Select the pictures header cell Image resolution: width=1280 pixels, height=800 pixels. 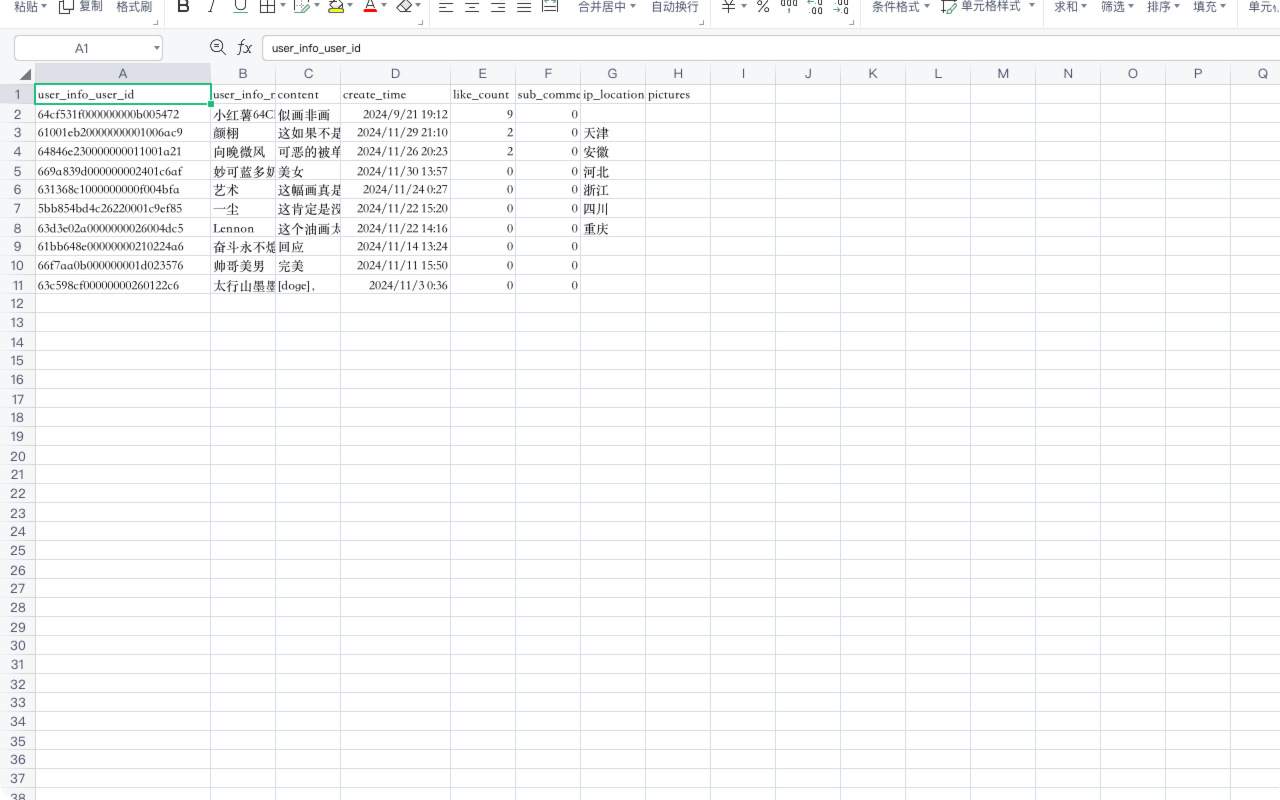coord(677,95)
